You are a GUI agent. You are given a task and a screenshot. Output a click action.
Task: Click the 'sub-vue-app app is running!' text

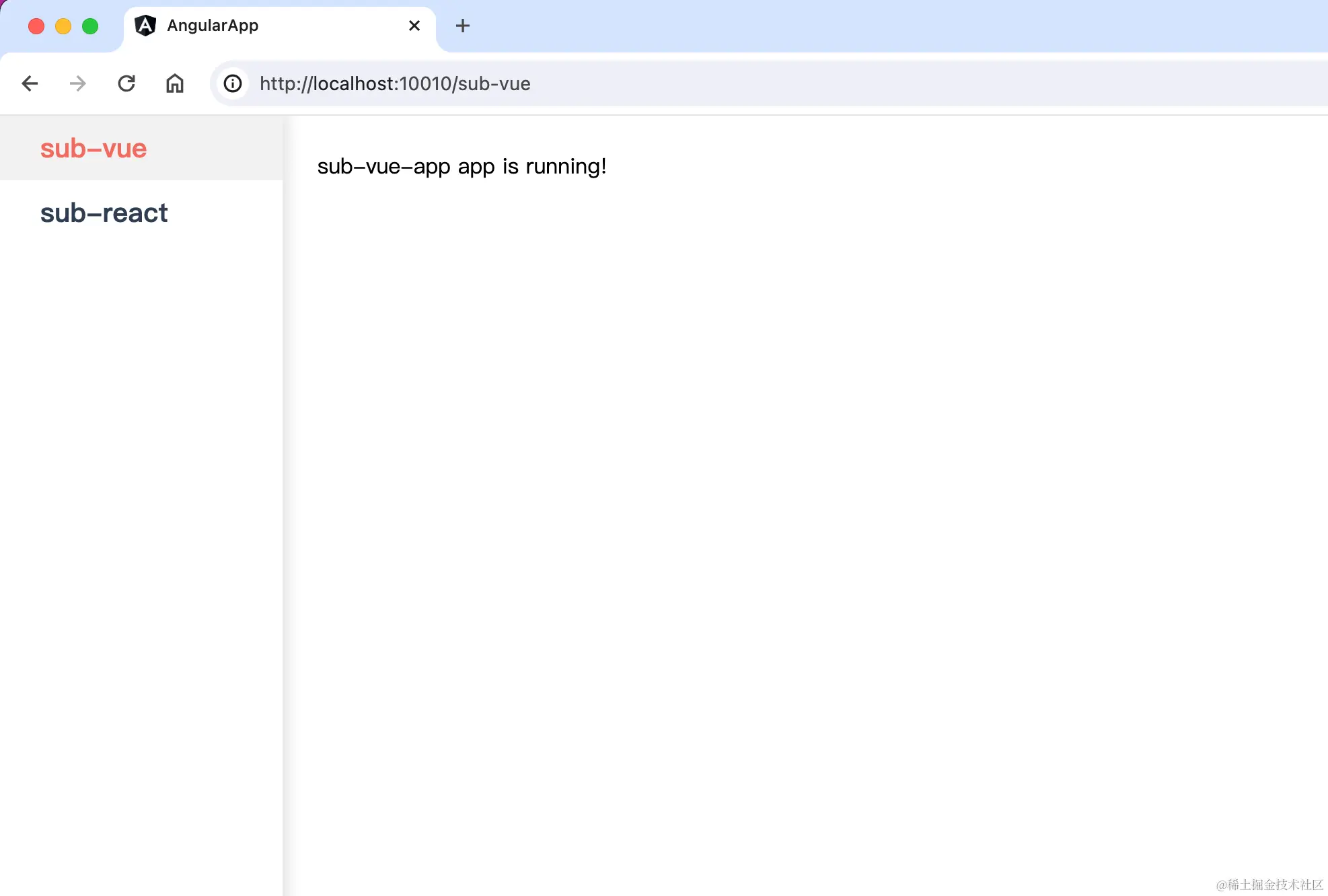(462, 166)
